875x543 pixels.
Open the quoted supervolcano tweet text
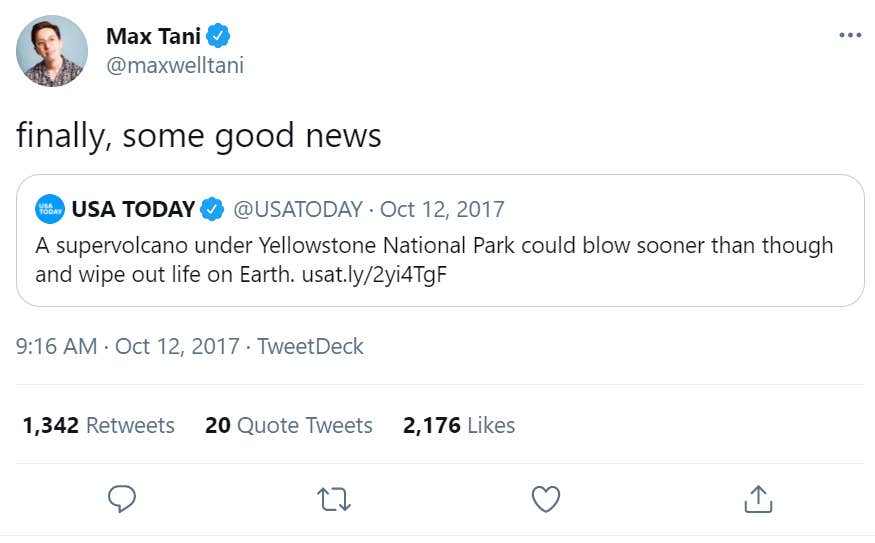pyautogui.click(x=434, y=246)
